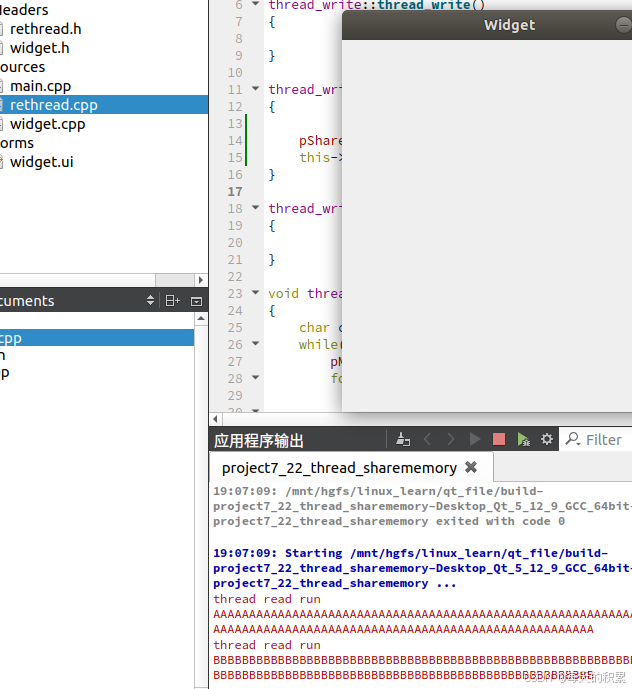Collapse code fold at line 23
Viewport: 632px width, 689px height.
pyautogui.click(x=256, y=293)
